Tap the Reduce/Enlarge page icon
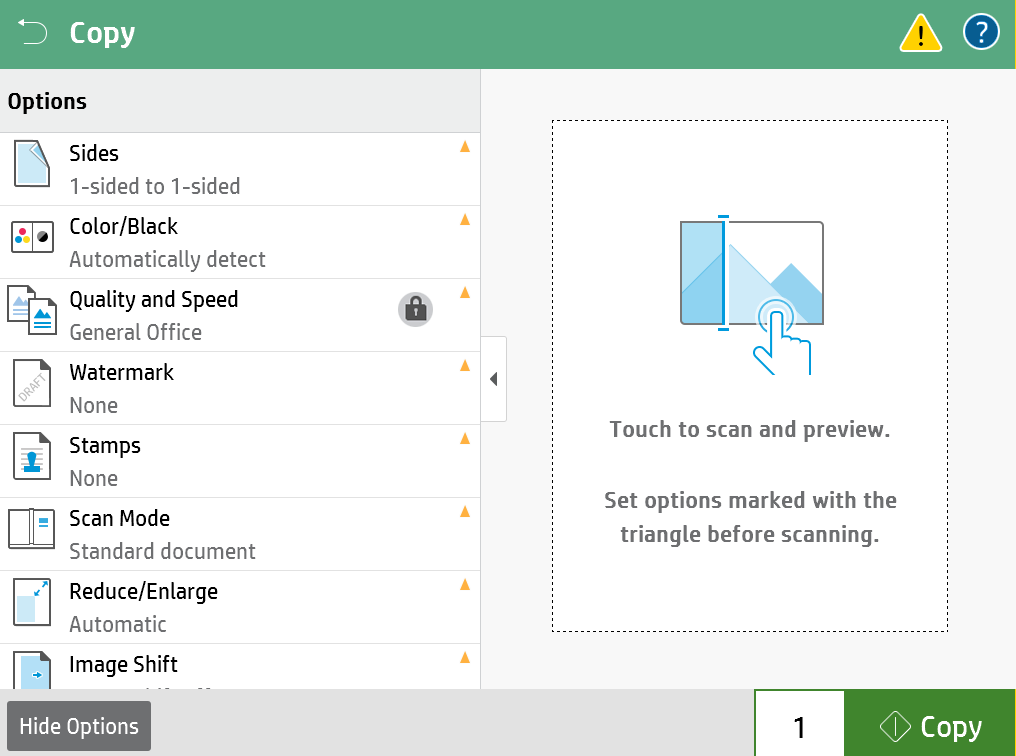This screenshot has width=1016, height=756. coord(31,602)
